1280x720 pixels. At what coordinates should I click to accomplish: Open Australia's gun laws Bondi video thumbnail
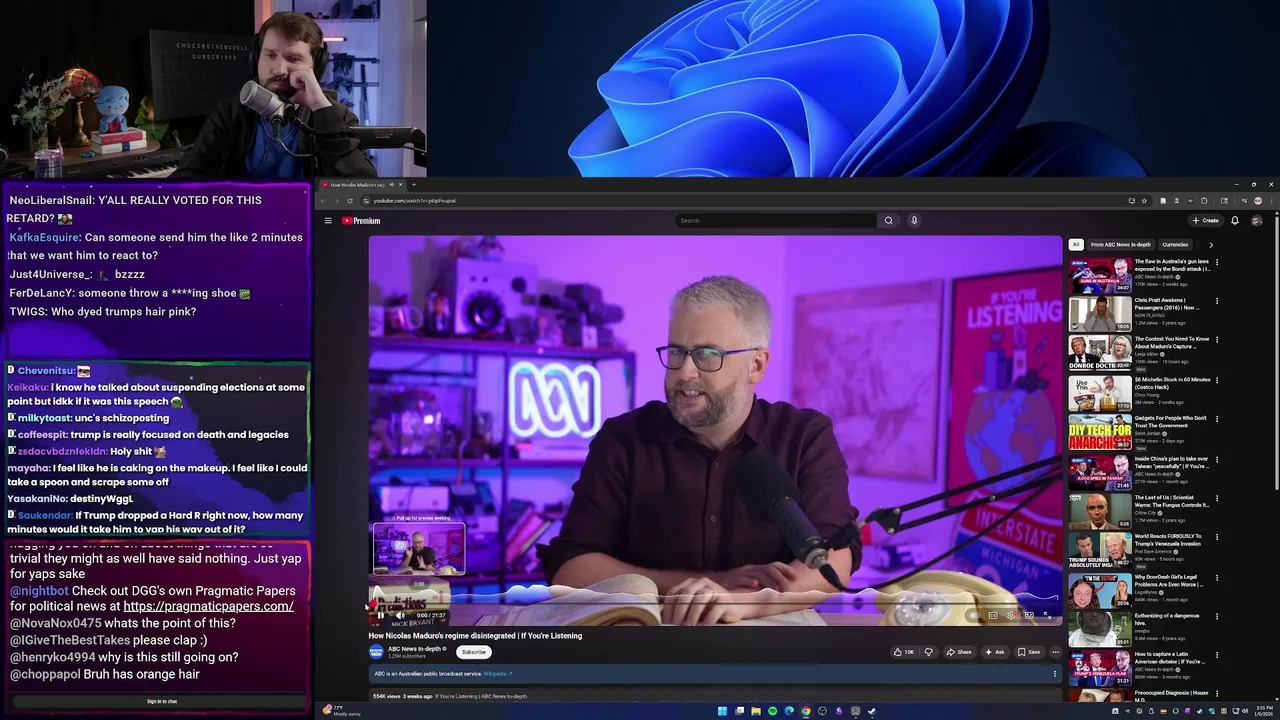(1100, 275)
